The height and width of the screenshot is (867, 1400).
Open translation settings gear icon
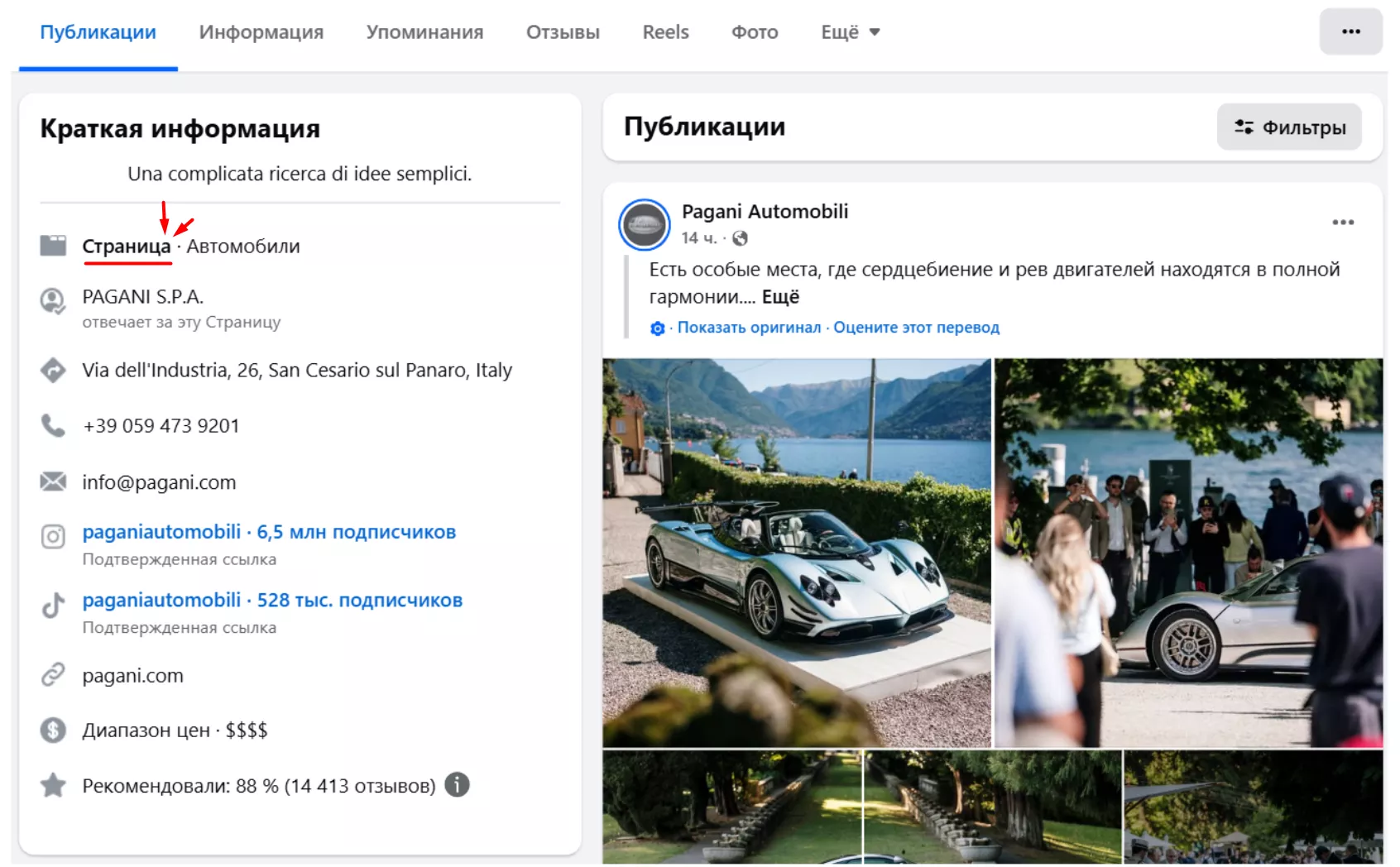(x=657, y=328)
